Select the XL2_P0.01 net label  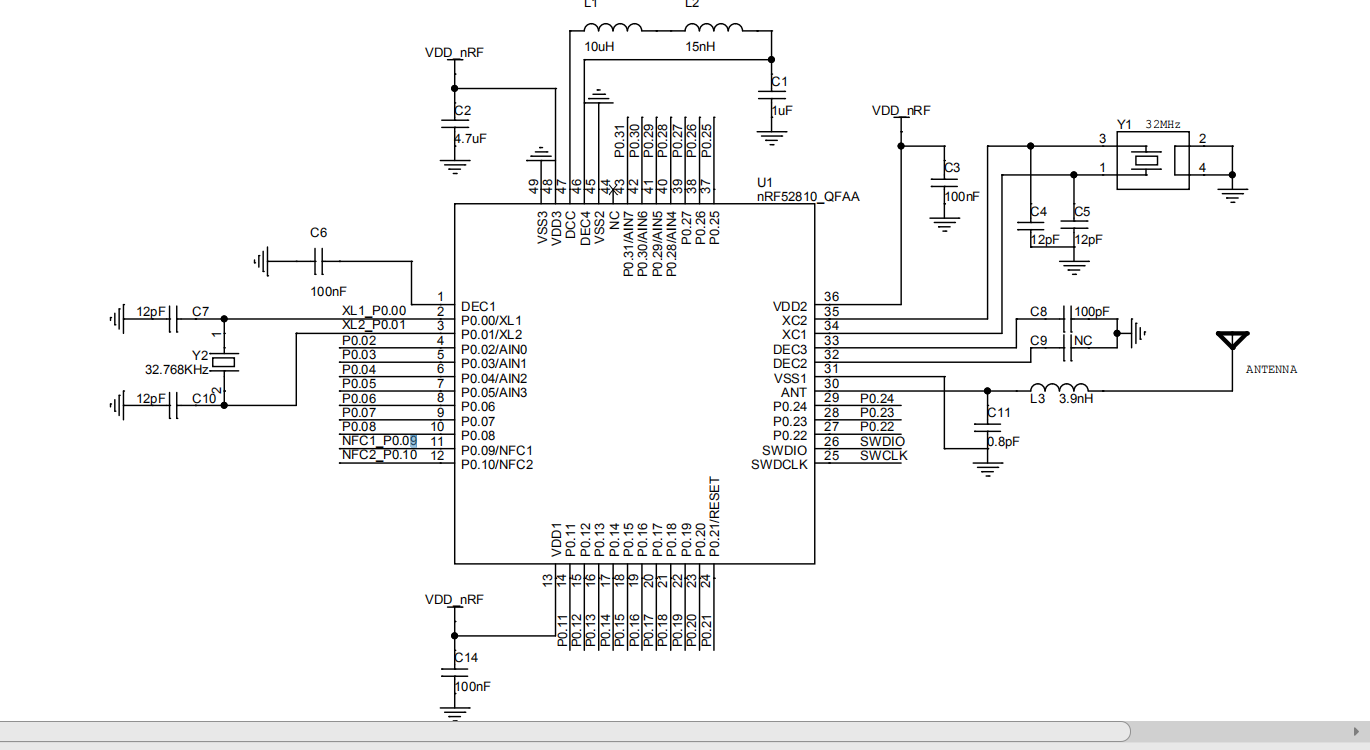click(374, 325)
